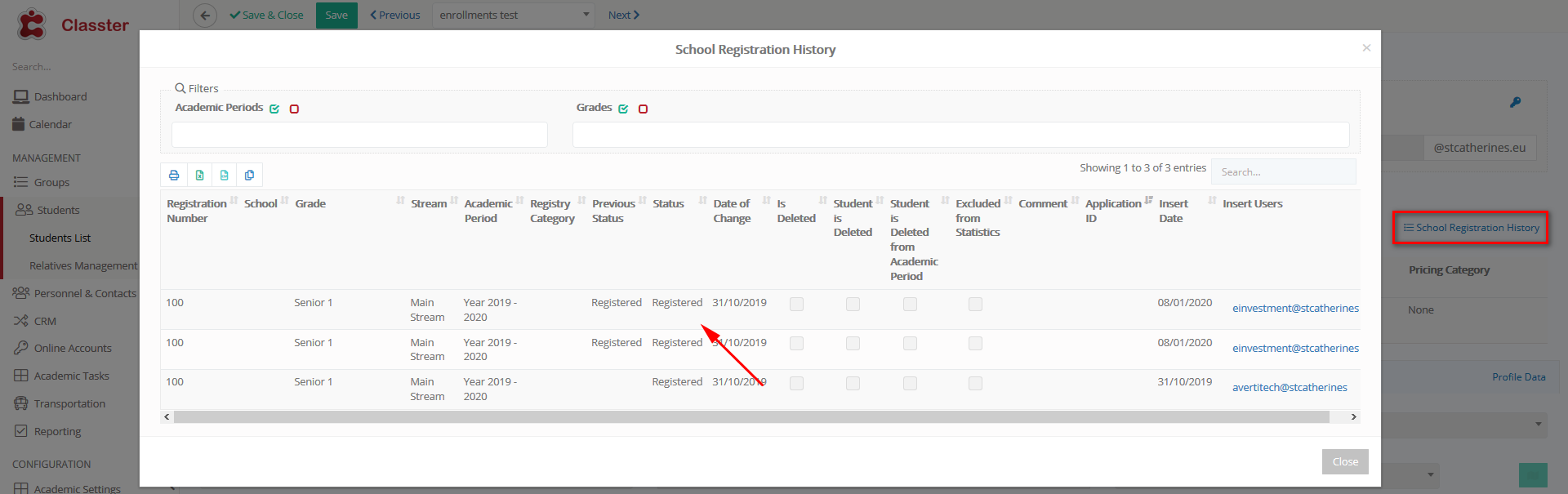Toggle Student is Deleted checkbox in second row

[853, 344]
